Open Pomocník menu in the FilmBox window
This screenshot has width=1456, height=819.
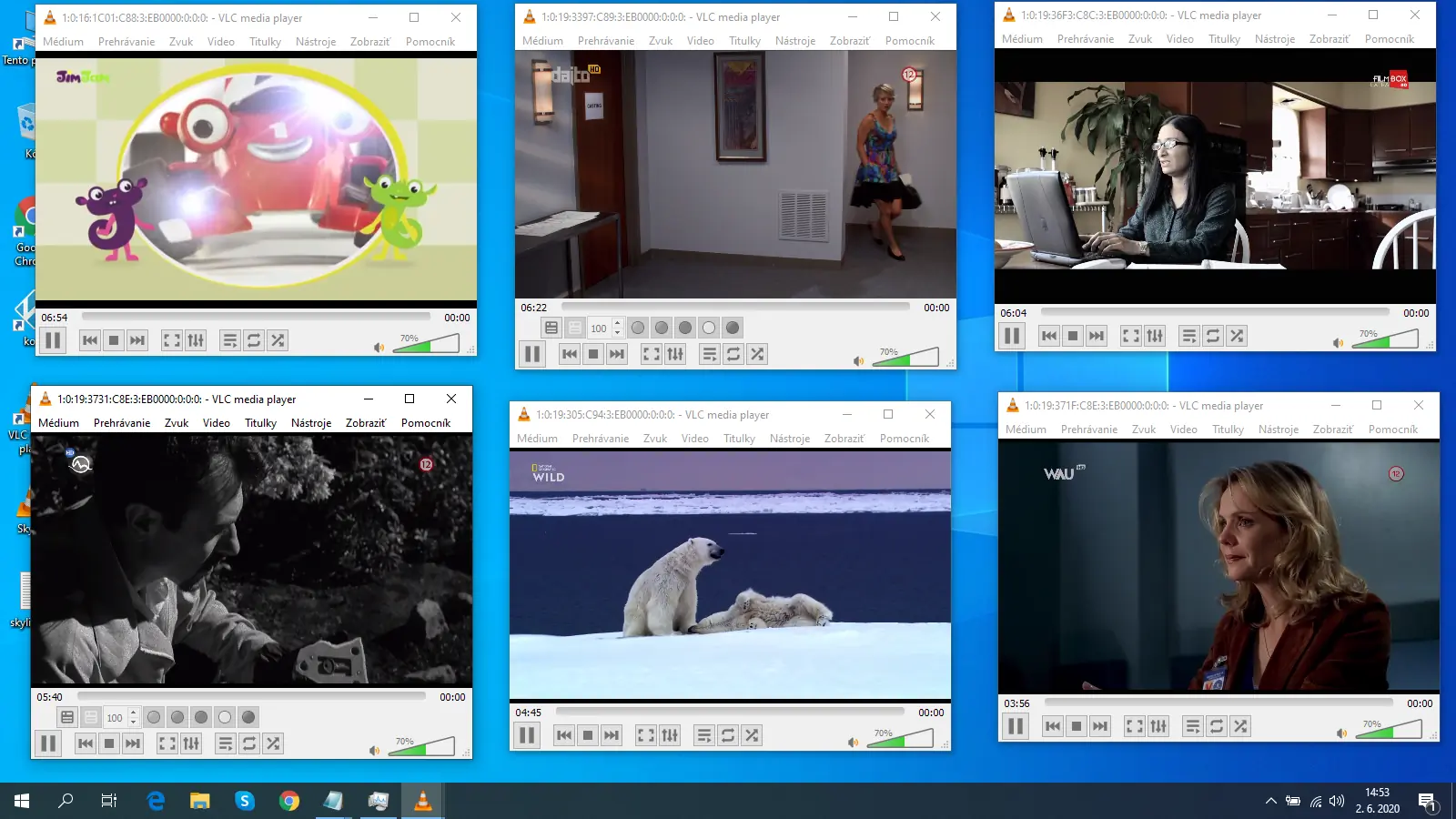pyautogui.click(x=1390, y=39)
